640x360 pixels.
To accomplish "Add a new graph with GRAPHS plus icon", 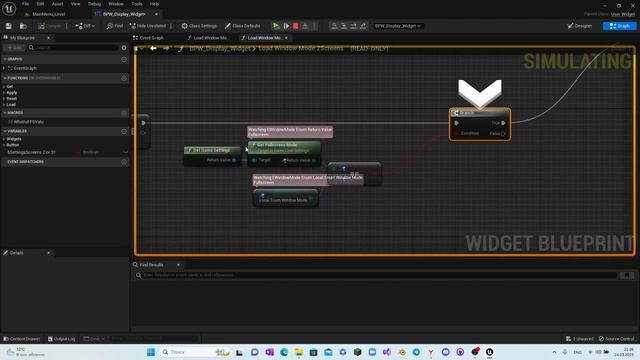I will coord(124,60).
